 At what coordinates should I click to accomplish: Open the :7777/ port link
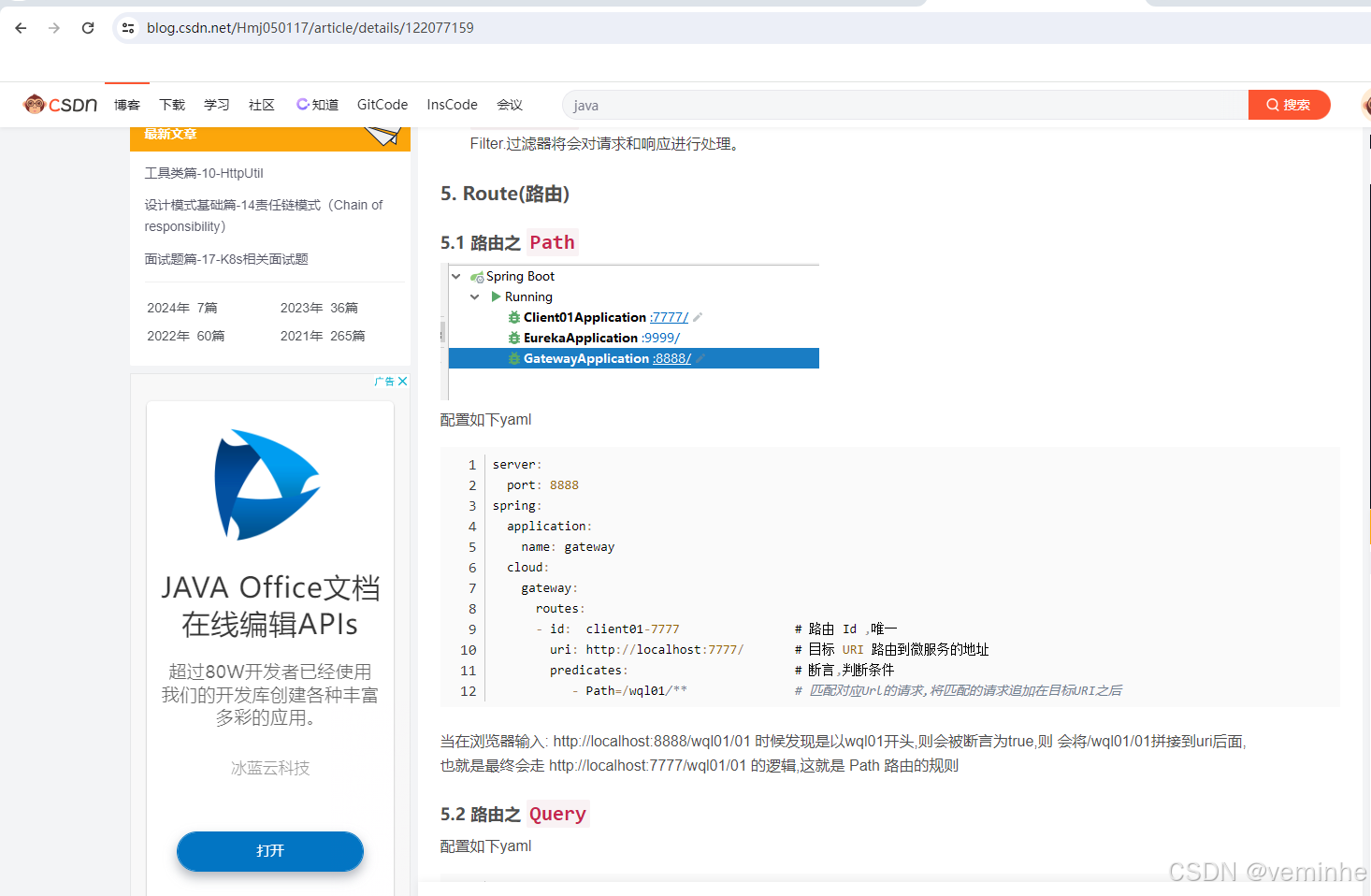point(670,317)
